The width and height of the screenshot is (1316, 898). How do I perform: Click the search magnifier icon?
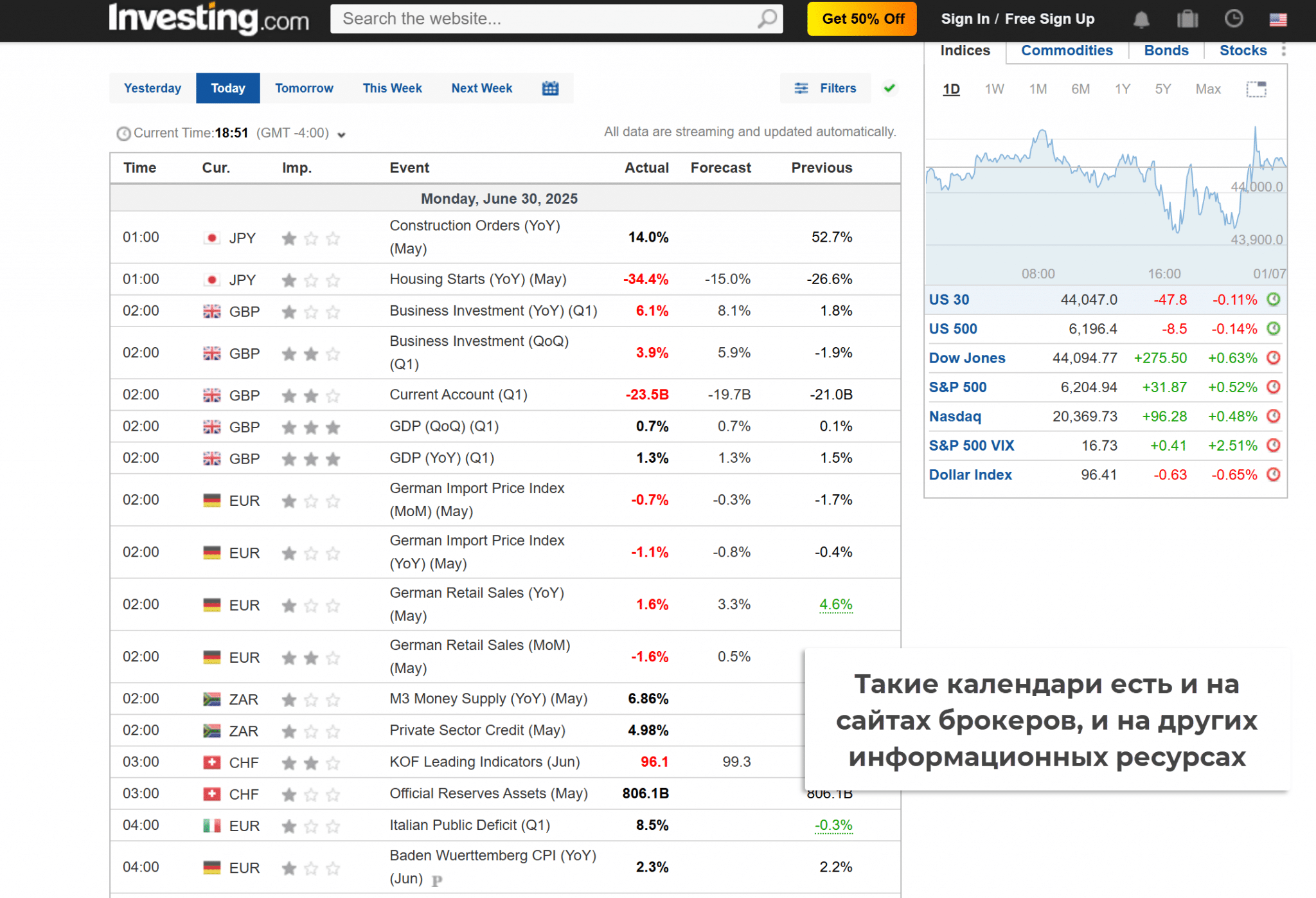pyautogui.click(x=767, y=19)
